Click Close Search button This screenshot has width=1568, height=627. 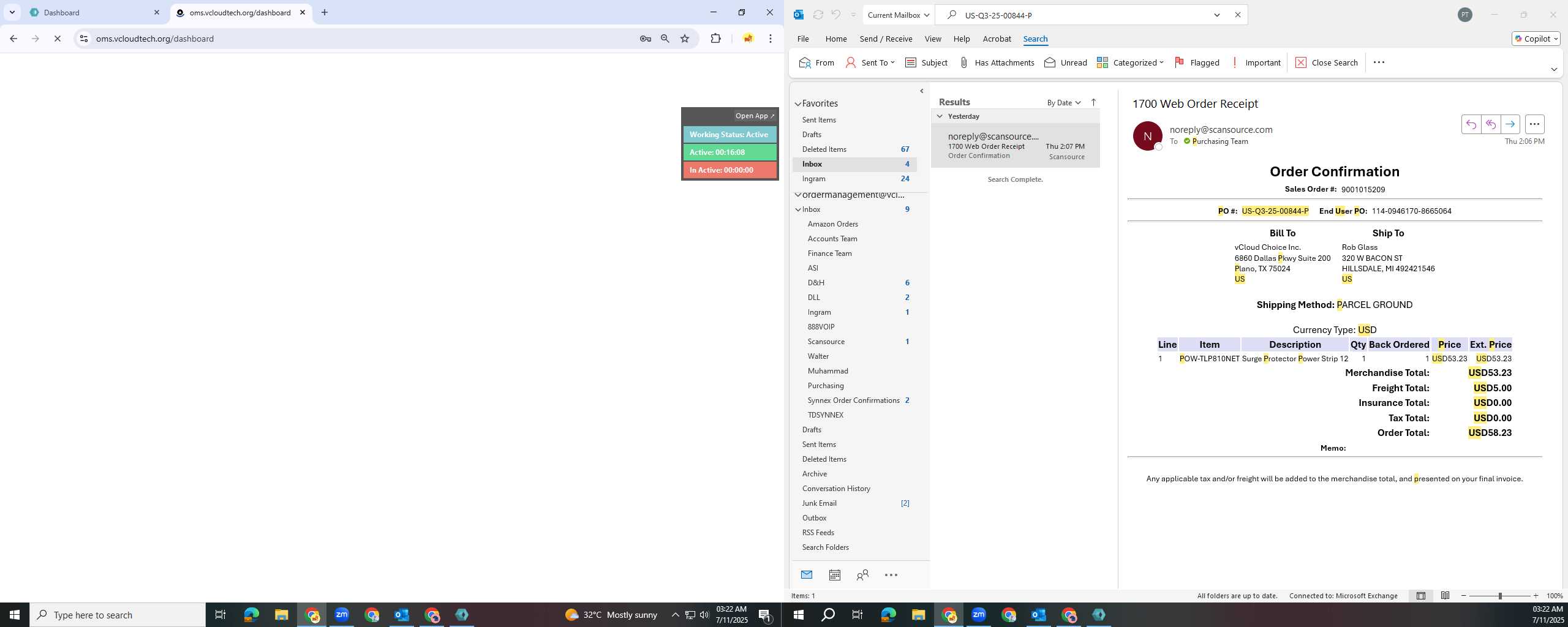coord(1327,62)
